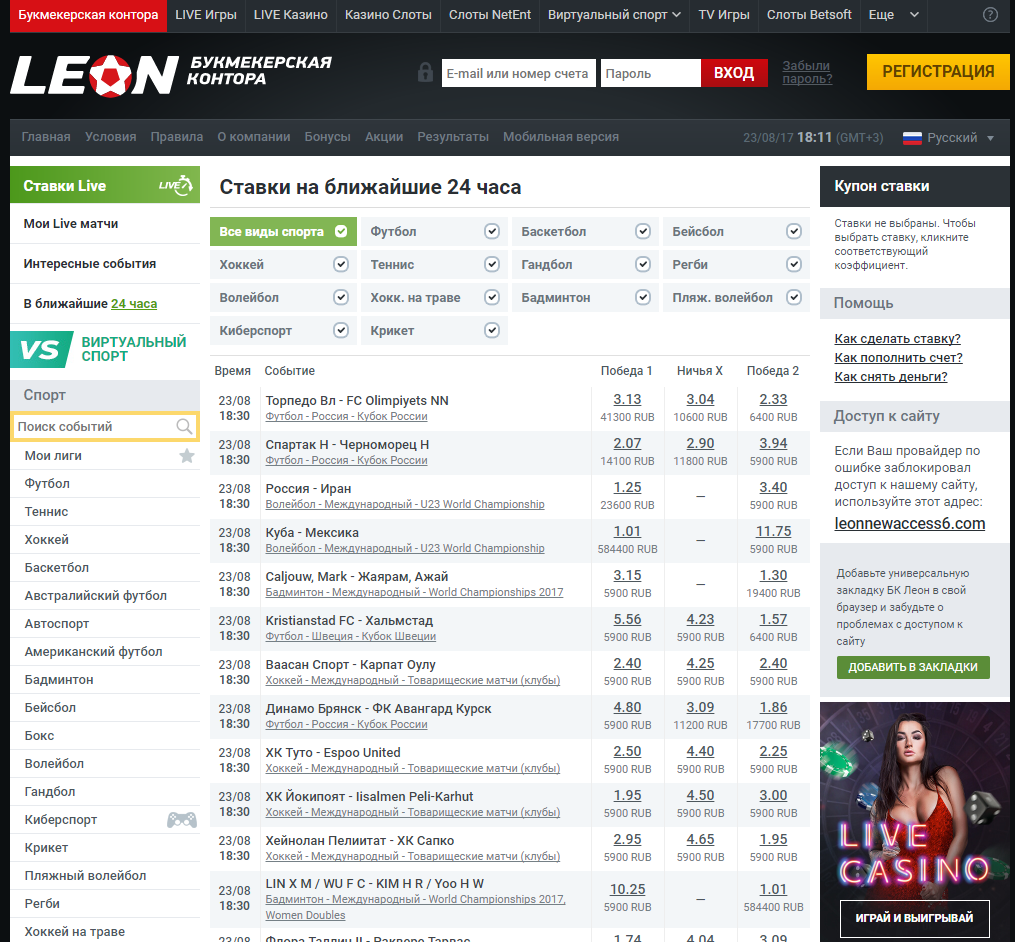Expand the Виртуальный спорт dropdown
The width and height of the screenshot is (1015, 942).
[614, 15]
